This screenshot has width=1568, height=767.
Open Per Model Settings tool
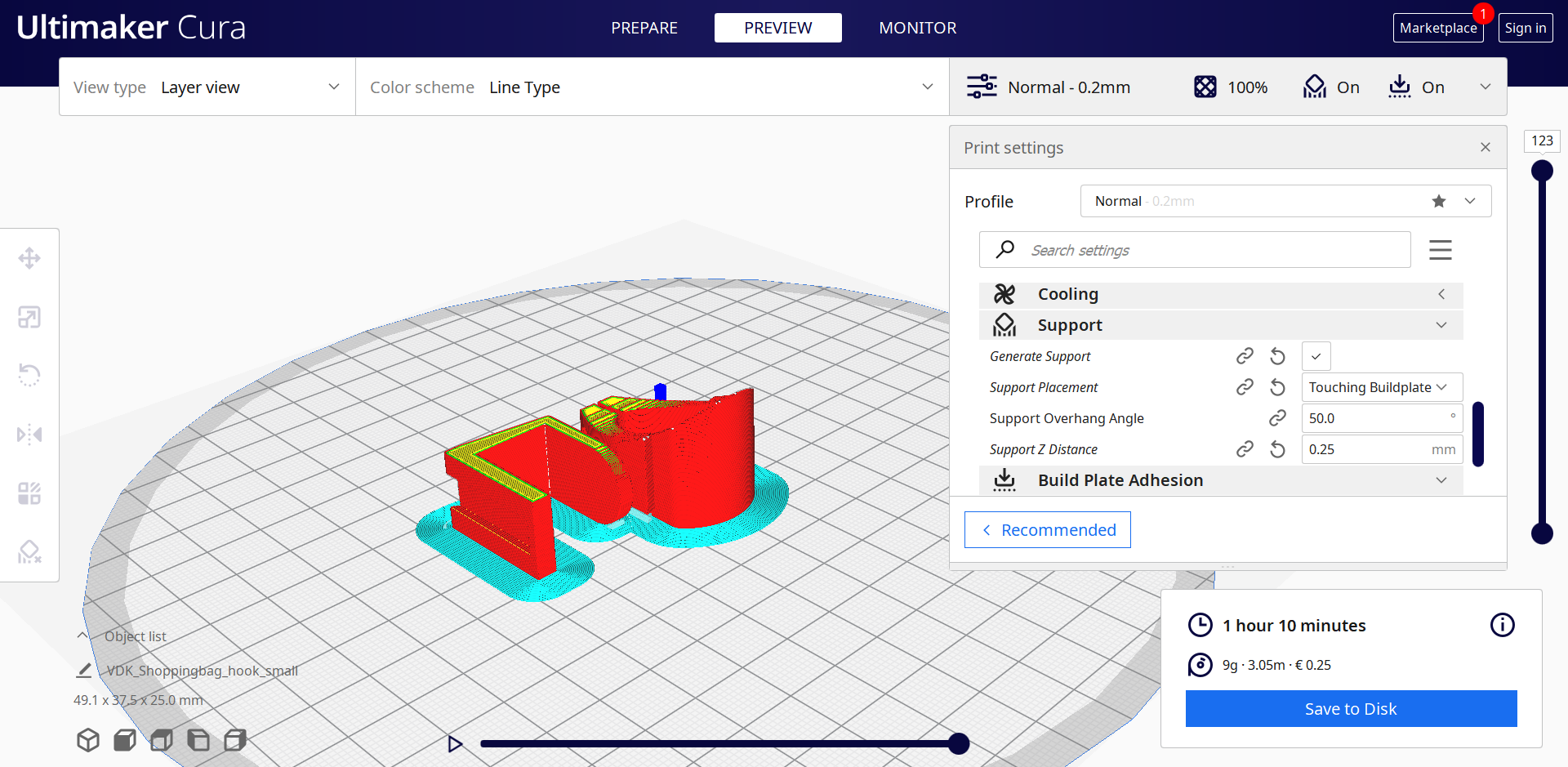point(29,493)
